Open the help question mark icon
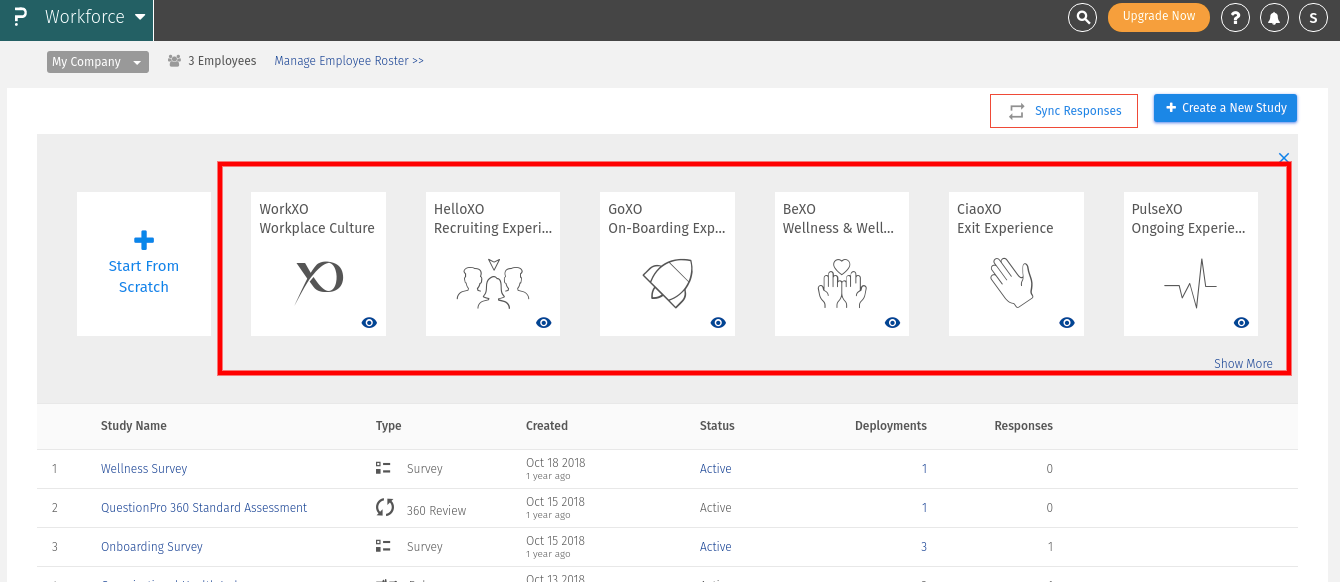 point(1236,17)
